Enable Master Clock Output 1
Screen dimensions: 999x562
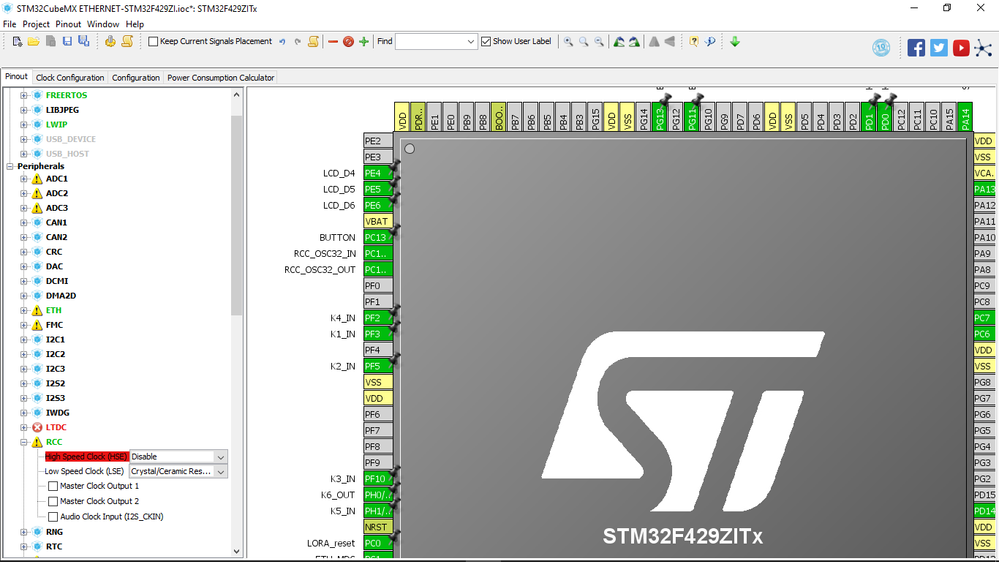[53, 486]
